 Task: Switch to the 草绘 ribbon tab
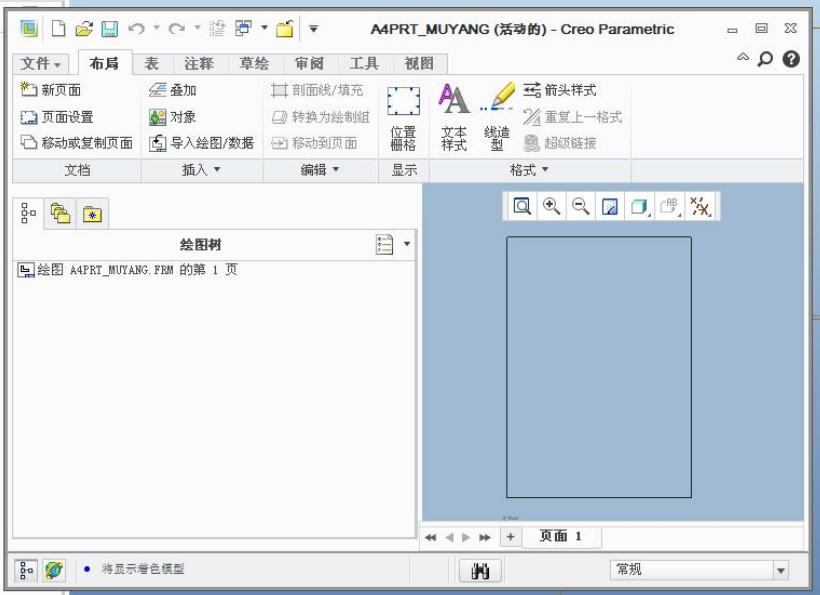254,64
